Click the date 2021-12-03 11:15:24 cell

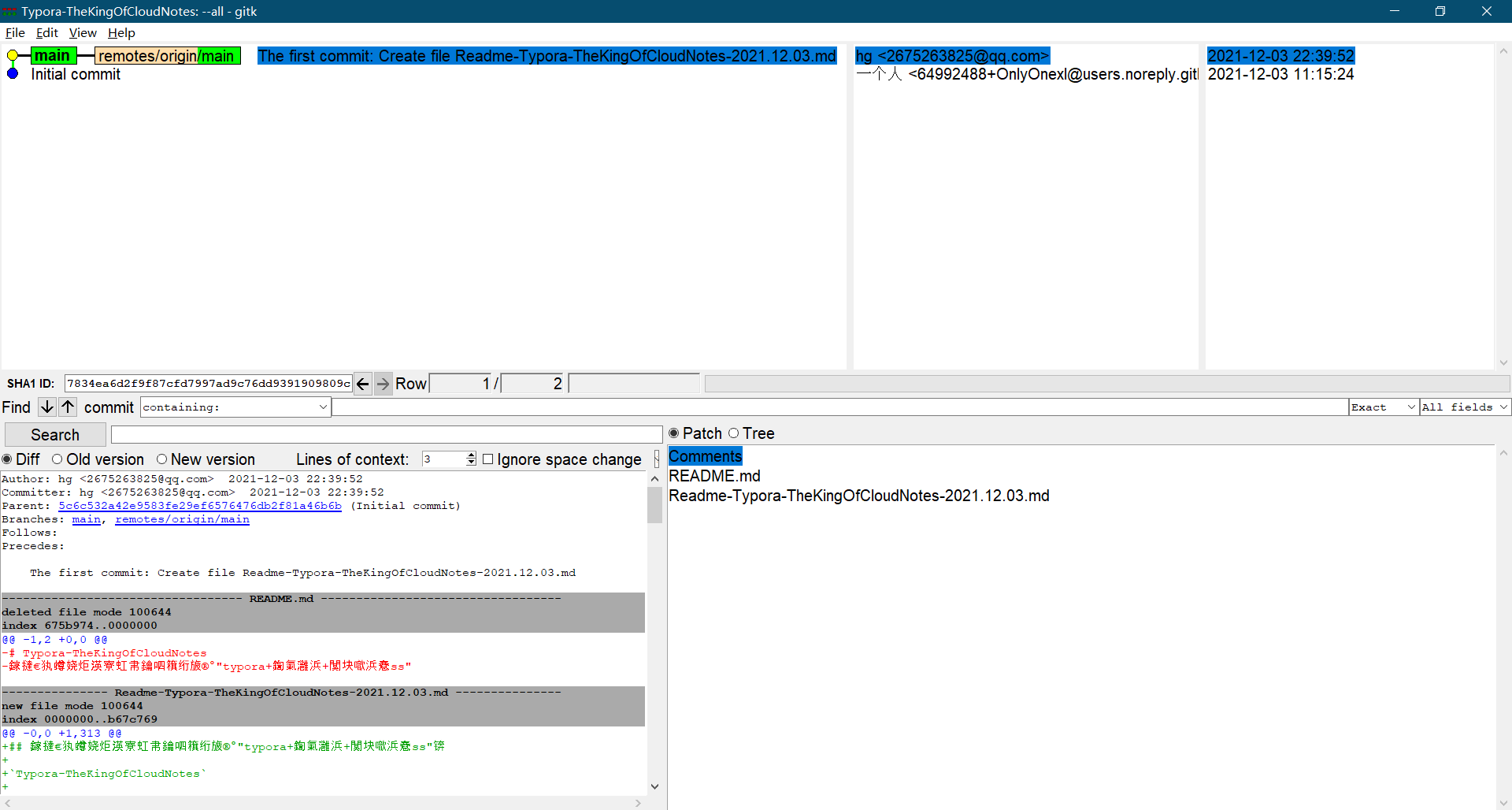tap(1280, 74)
